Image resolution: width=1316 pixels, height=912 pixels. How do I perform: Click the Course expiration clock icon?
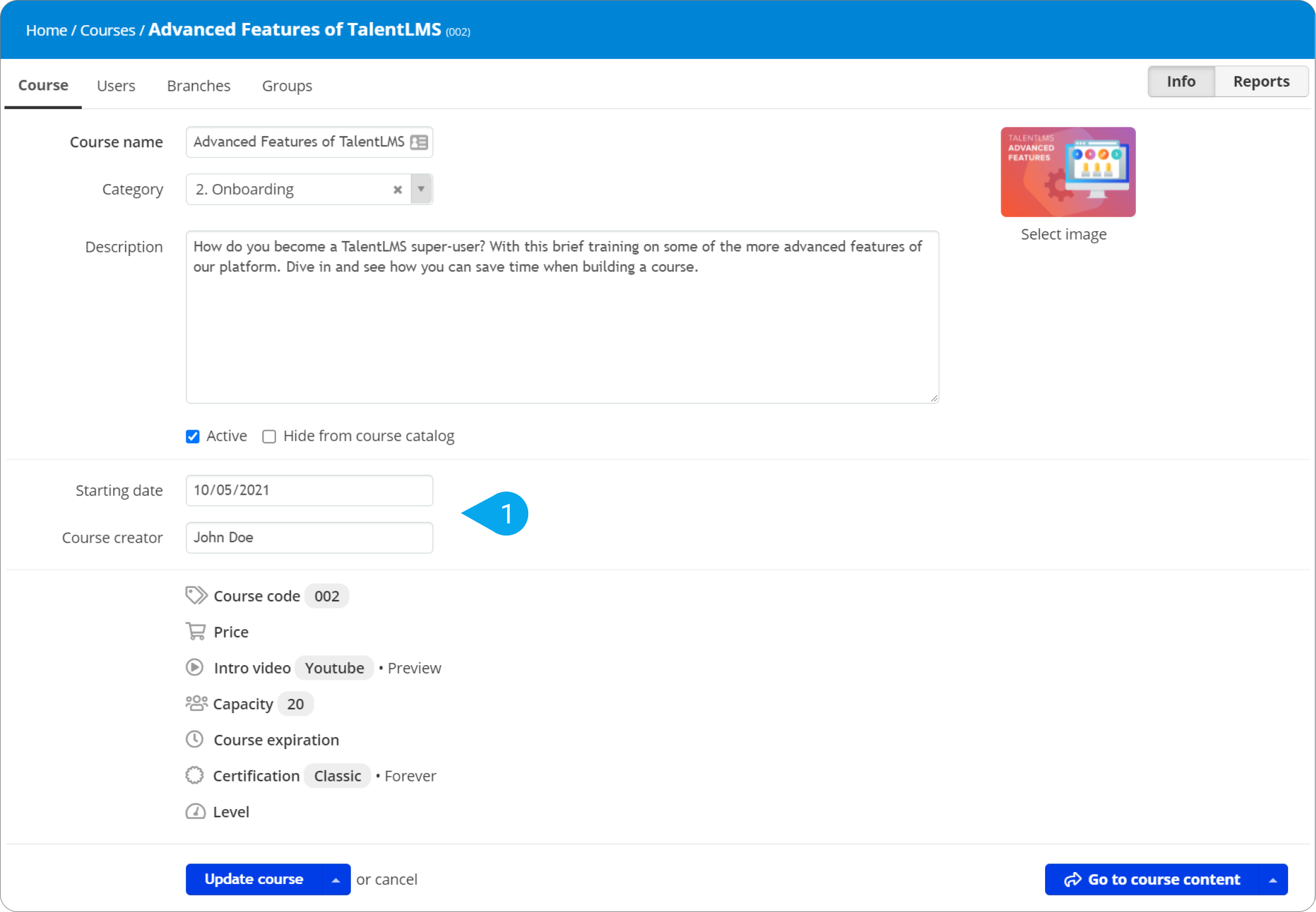(x=195, y=739)
